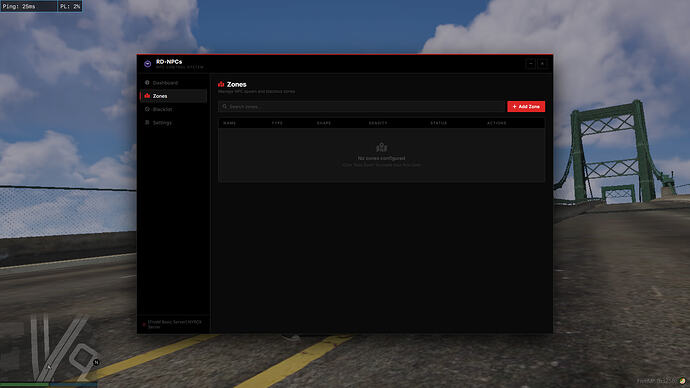This screenshot has width=690, height=388.
Task: Open the Blacklist sidebar section
Action: click(173, 109)
